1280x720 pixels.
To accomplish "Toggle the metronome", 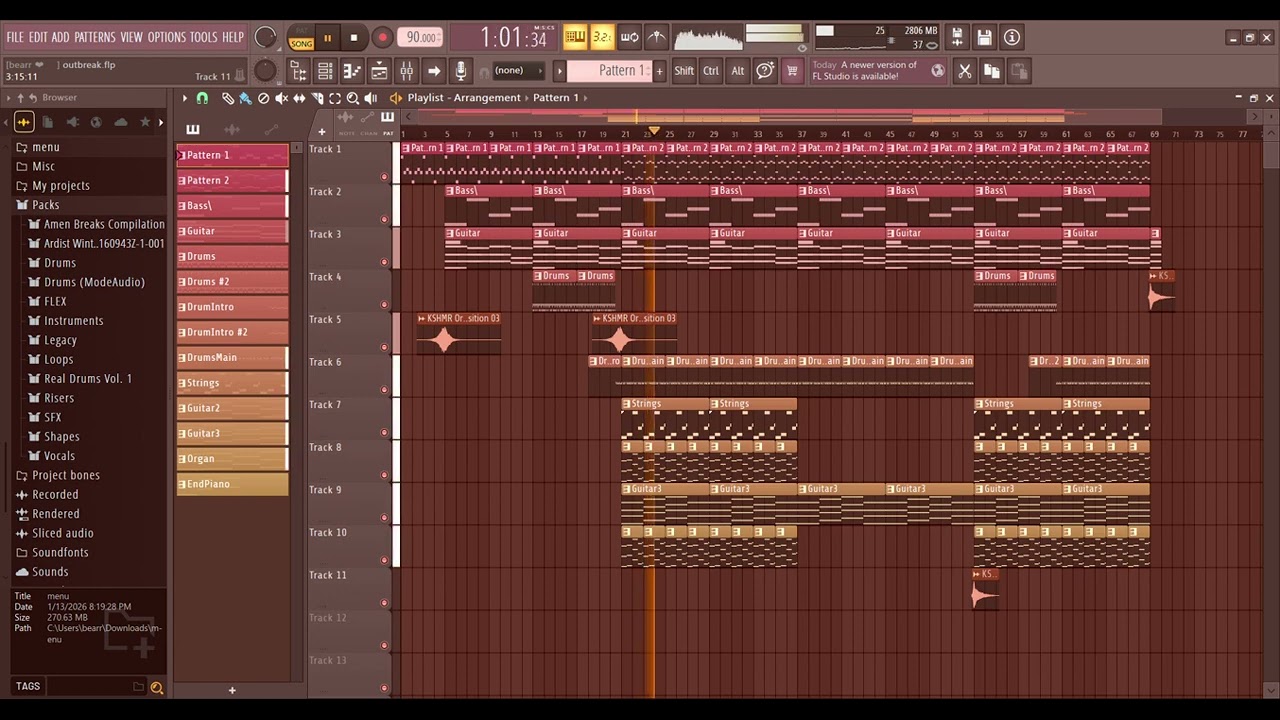I will pos(657,38).
